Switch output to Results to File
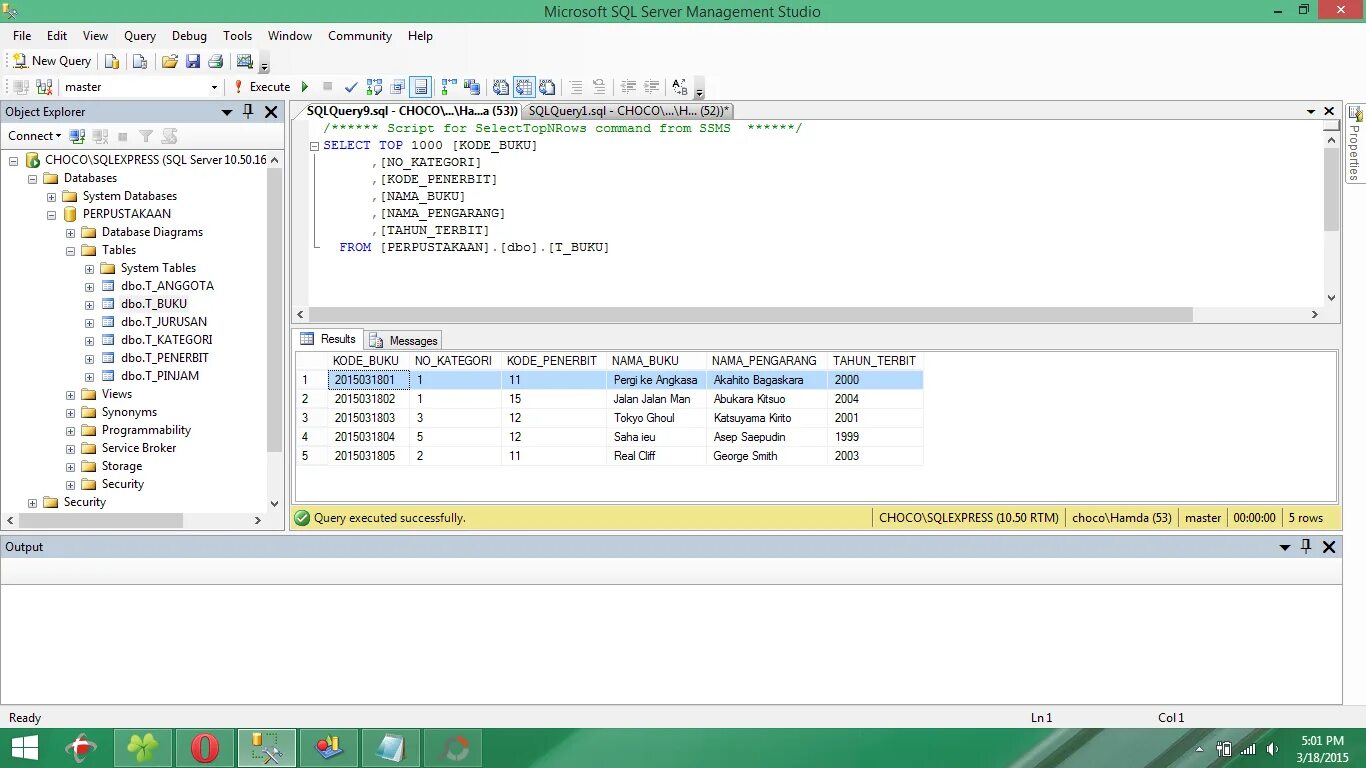The width and height of the screenshot is (1366, 768). pyautogui.click(x=547, y=87)
